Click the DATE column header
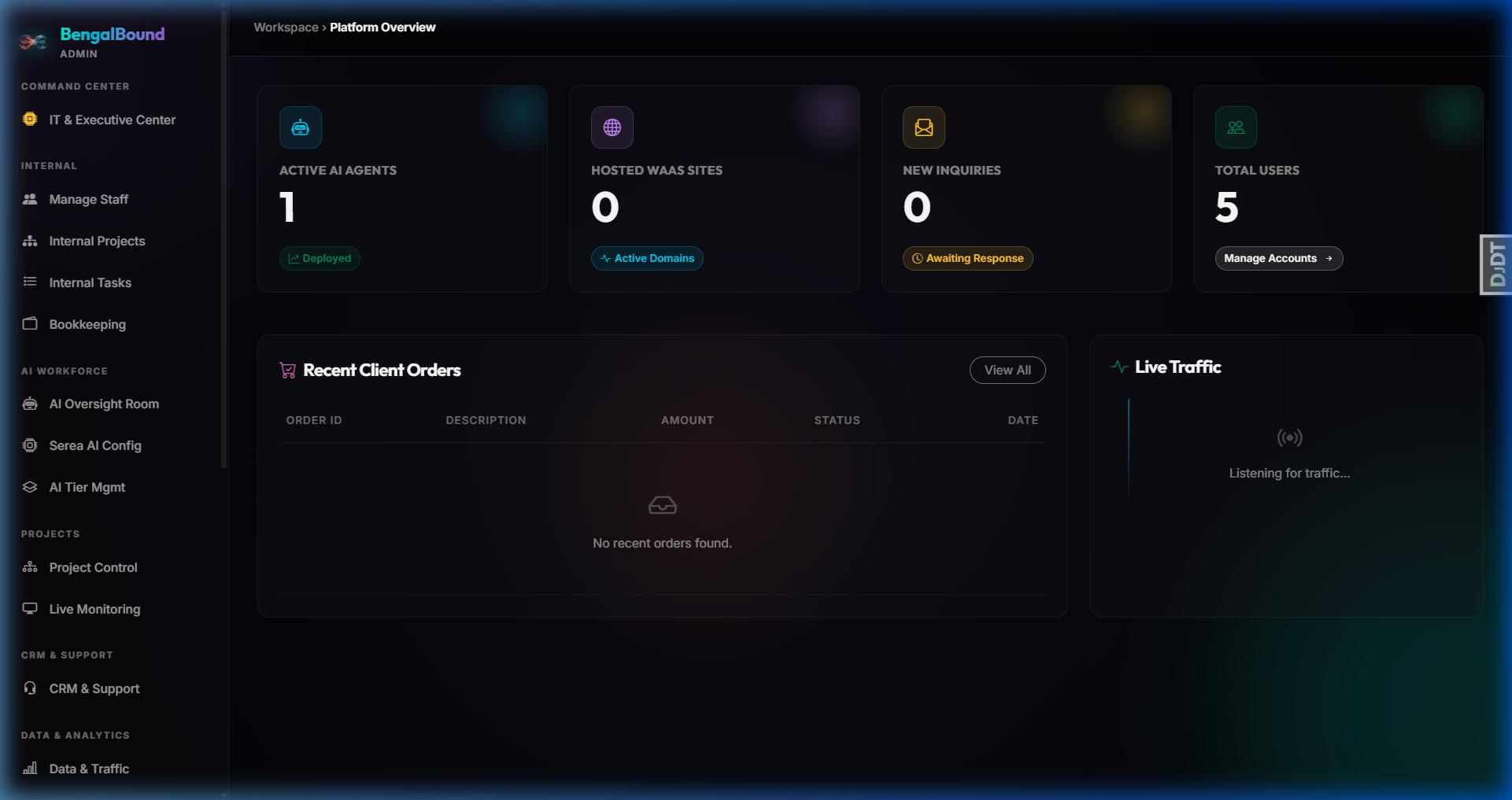Screen dimensions: 1512x800 click(x=1022, y=420)
